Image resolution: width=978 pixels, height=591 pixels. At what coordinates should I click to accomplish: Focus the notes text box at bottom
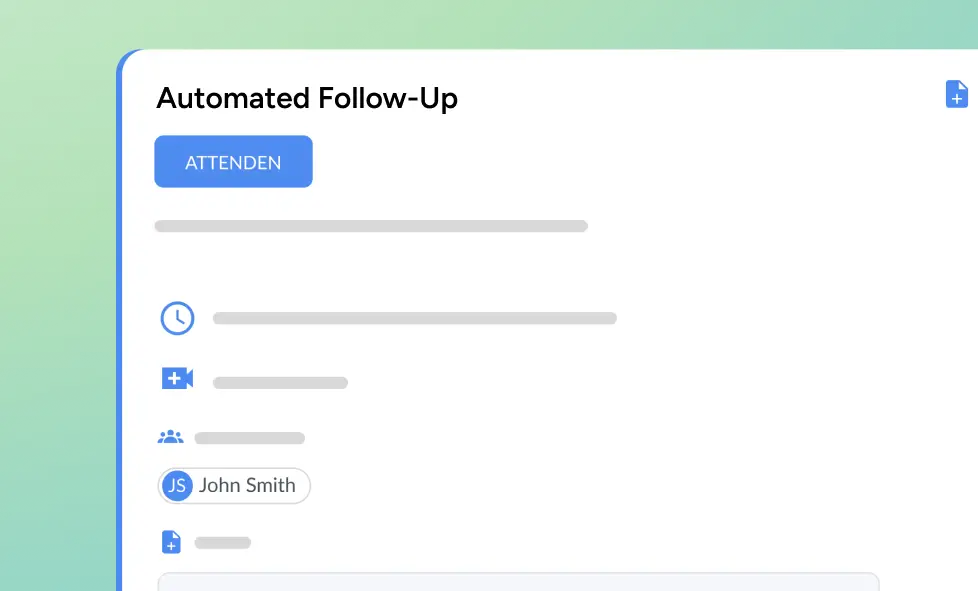tap(518, 582)
